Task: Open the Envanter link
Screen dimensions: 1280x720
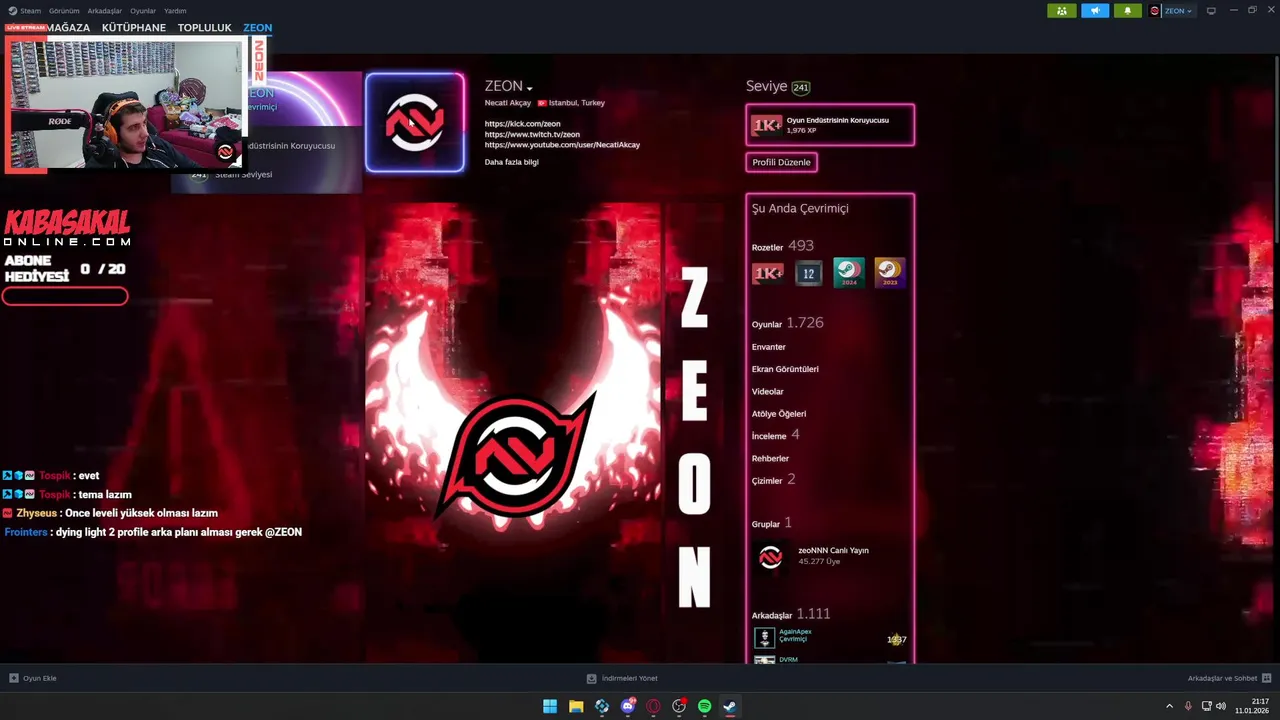Action: pyautogui.click(x=769, y=347)
